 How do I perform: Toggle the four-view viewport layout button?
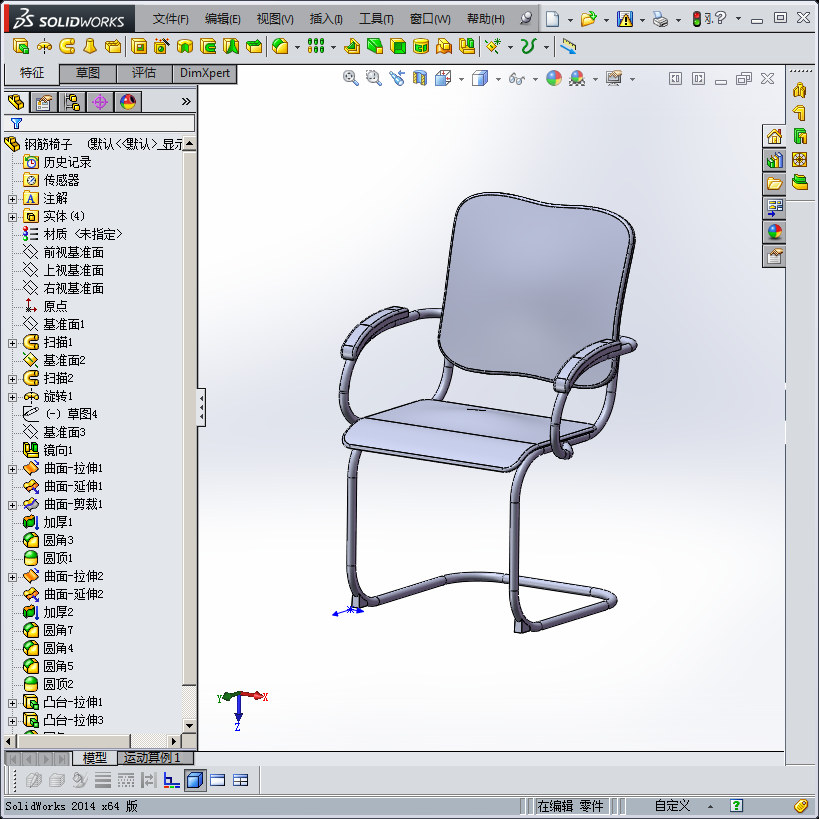(x=240, y=780)
